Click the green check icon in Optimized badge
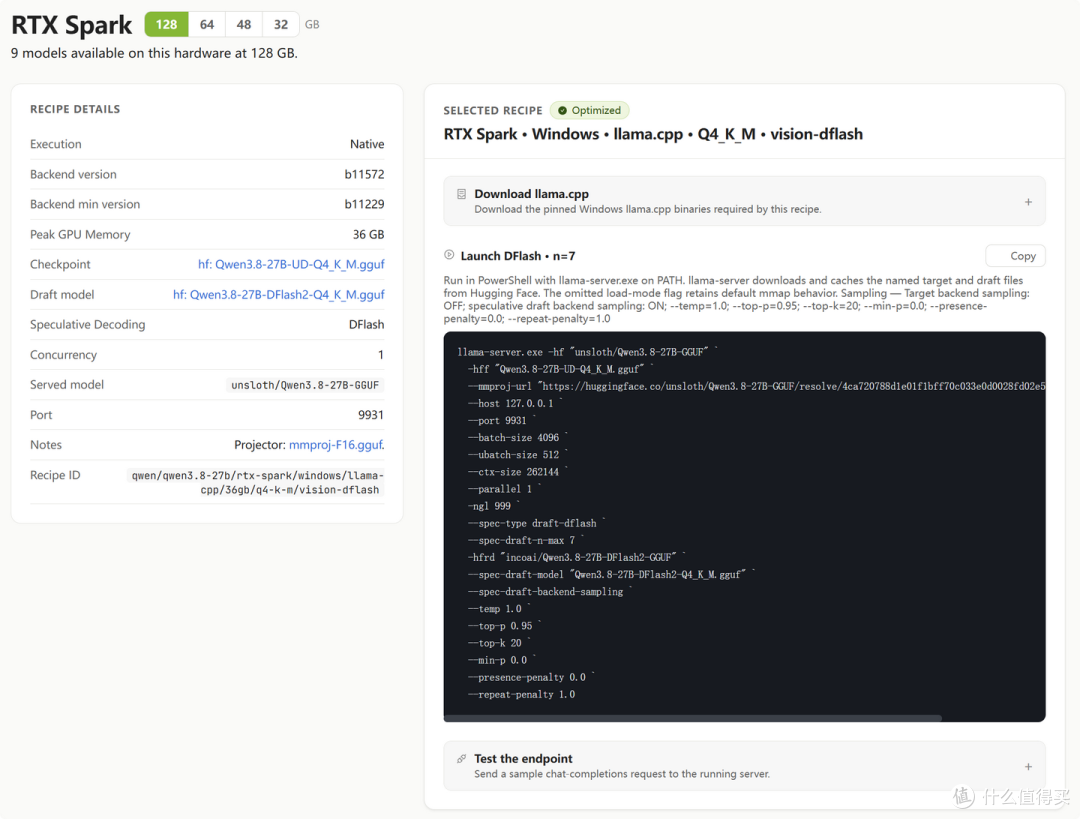This screenshot has height=819, width=1080. [563, 110]
